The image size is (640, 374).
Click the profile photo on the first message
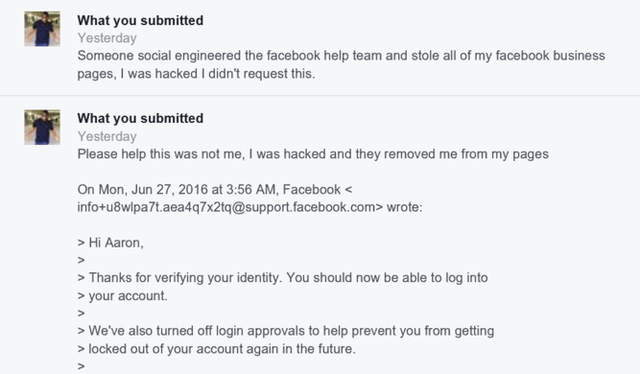42,29
